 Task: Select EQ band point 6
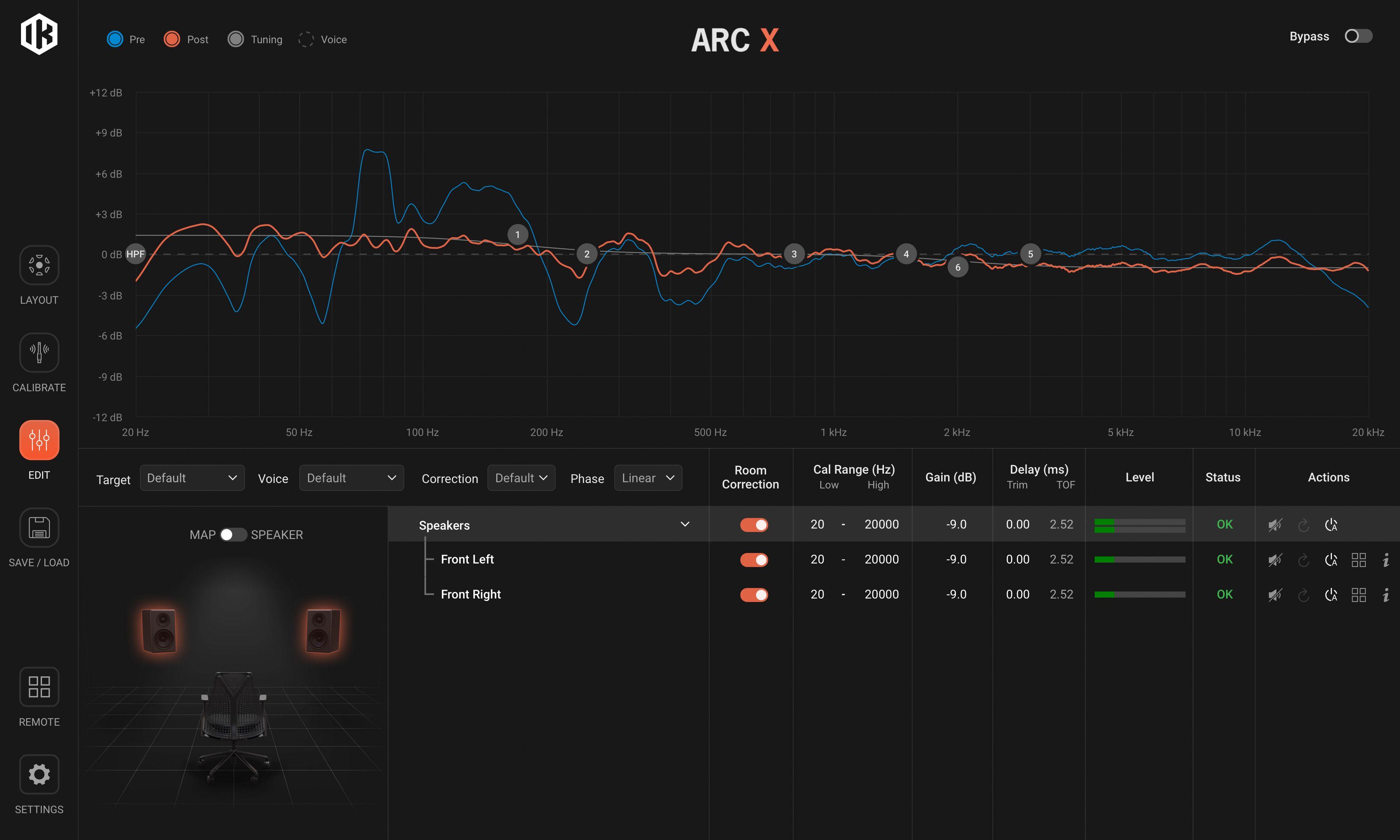click(957, 267)
